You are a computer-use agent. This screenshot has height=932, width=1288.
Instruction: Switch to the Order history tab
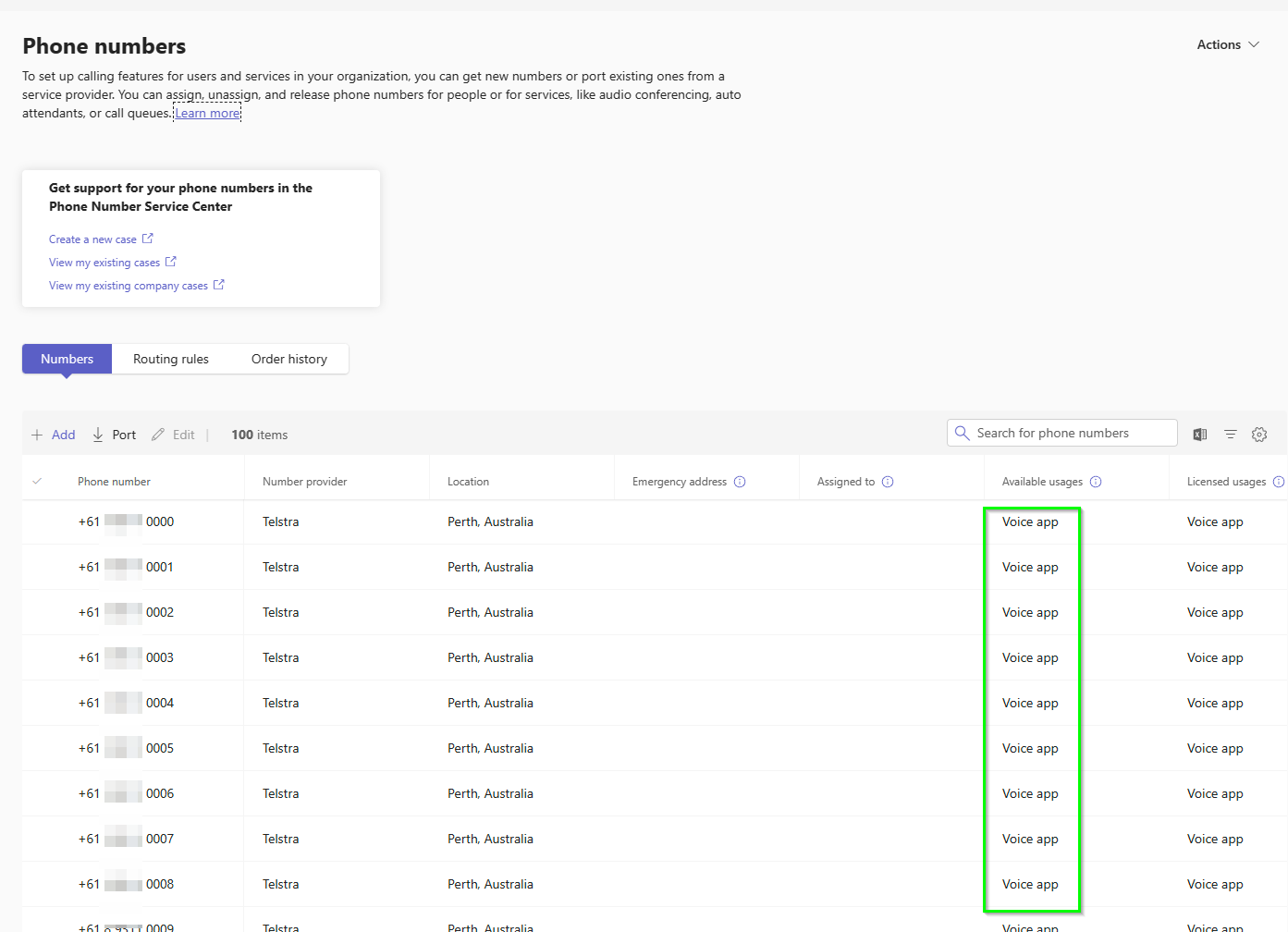(289, 359)
